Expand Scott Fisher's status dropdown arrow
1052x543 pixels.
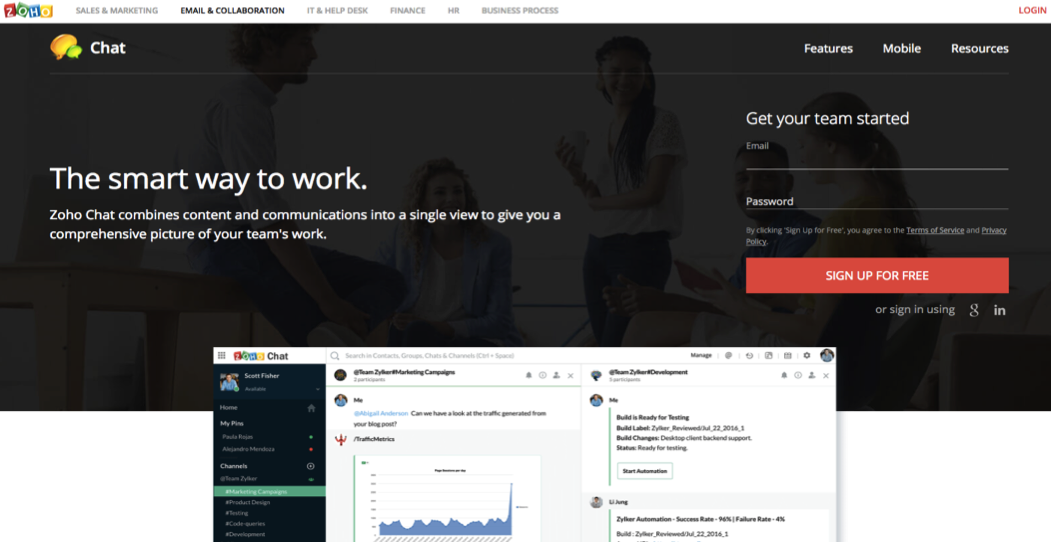point(318,389)
